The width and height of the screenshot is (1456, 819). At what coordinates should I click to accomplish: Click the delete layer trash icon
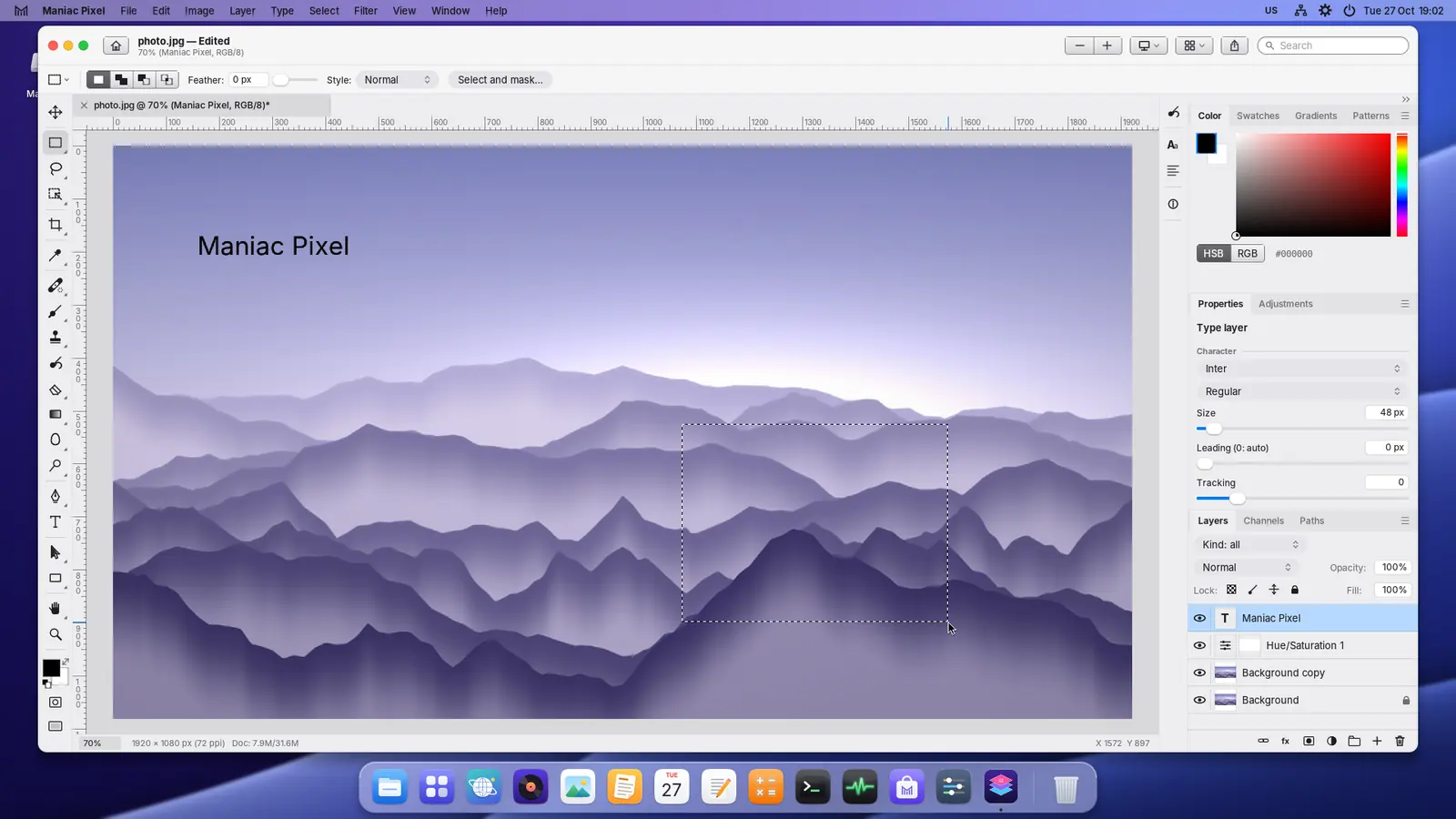tap(1400, 741)
